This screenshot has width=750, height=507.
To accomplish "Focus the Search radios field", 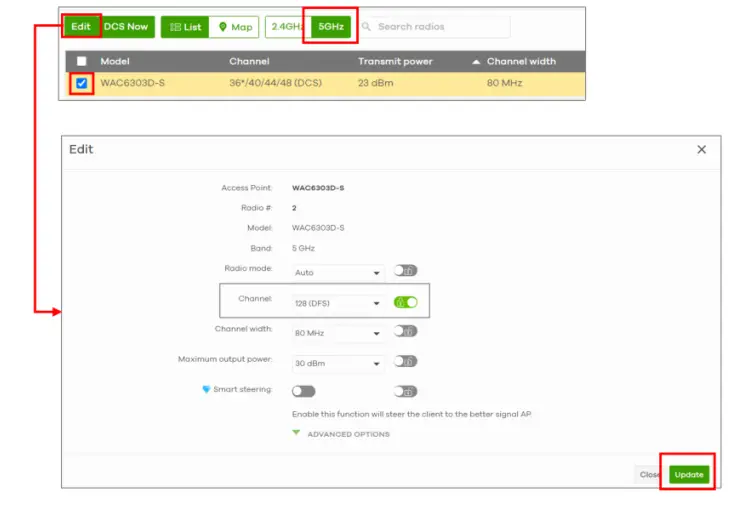I will click(435, 27).
